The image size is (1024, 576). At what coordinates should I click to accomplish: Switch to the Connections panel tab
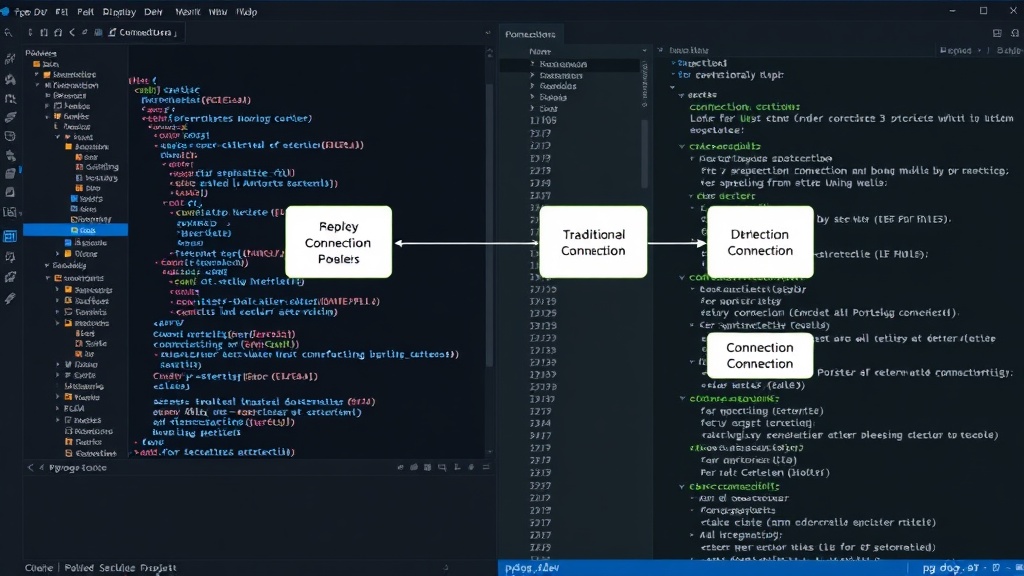coord(530,34)
